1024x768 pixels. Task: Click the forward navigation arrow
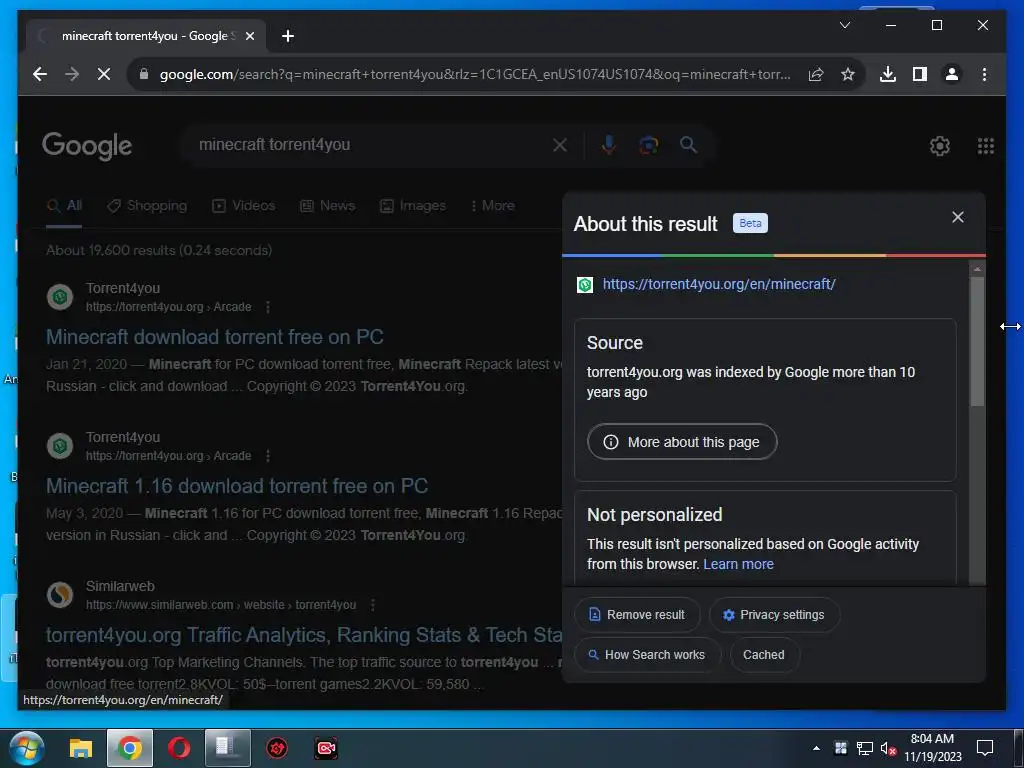[x=72, y=74]
